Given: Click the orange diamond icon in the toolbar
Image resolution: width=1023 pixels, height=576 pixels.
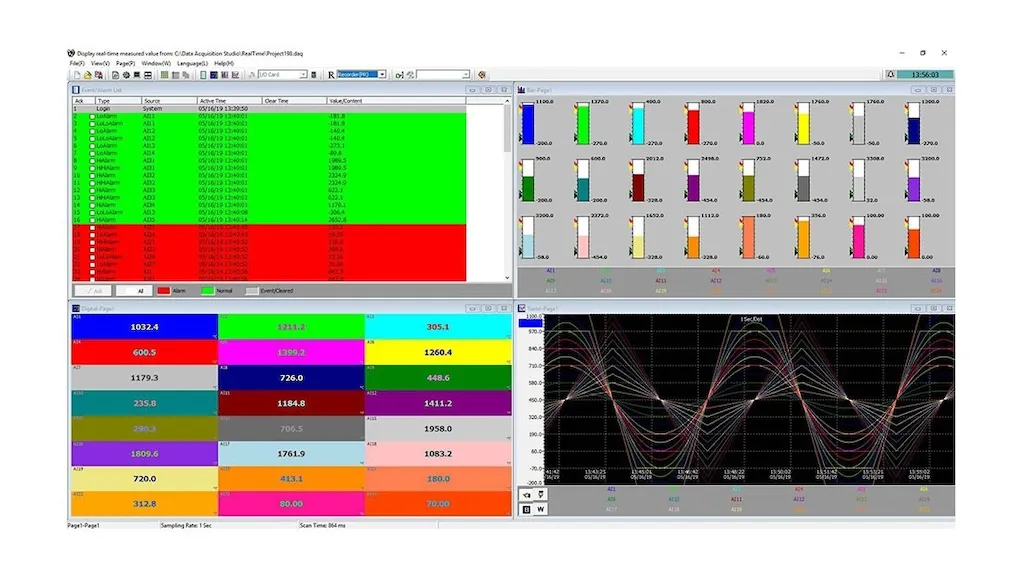Looking at the screenshot, I should coord(481,75).
